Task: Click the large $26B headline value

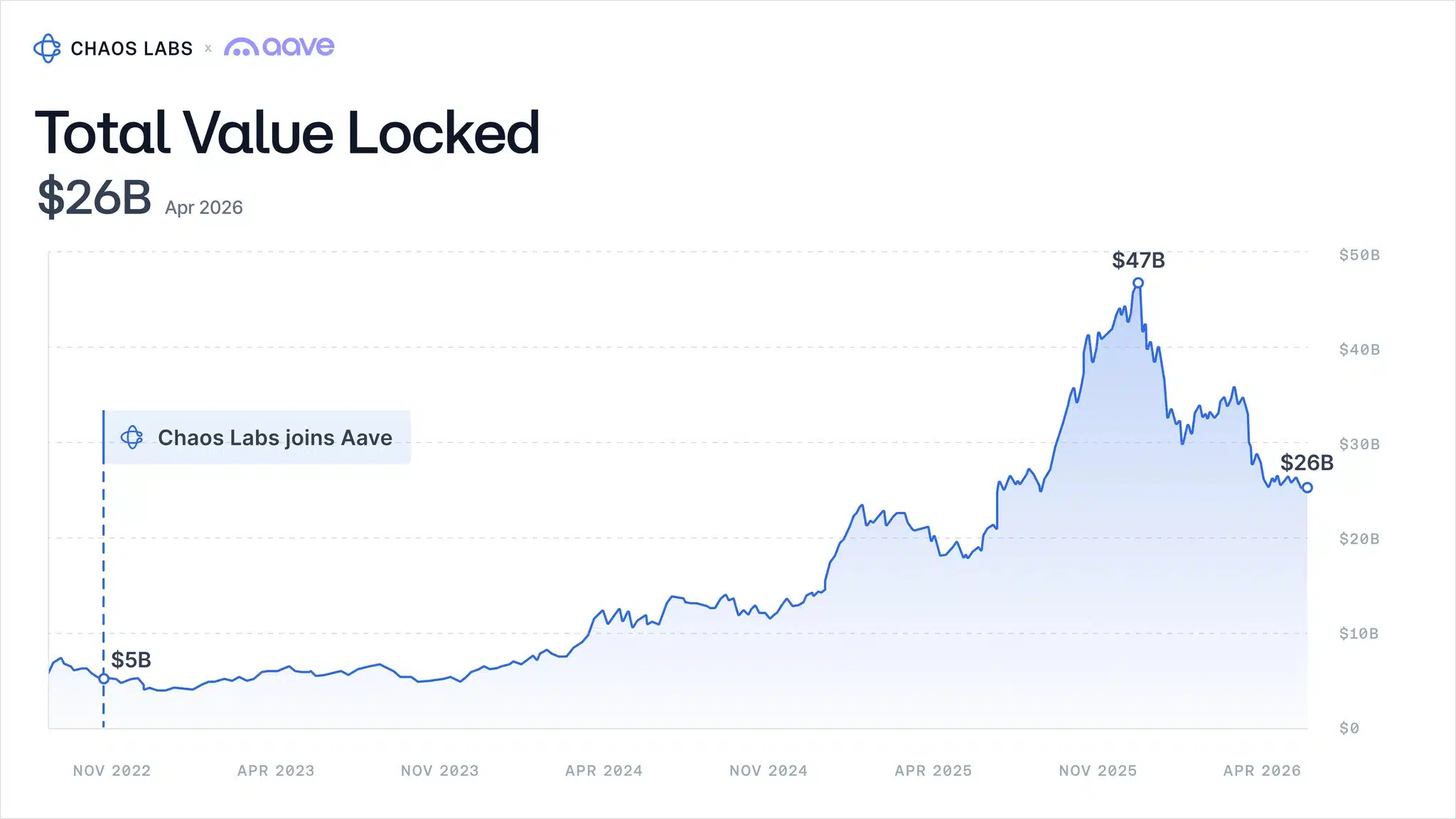Action: [x=94, y=197]
